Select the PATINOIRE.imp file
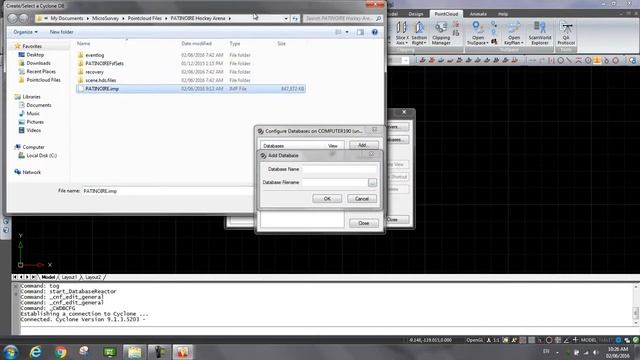 [191, 89]
